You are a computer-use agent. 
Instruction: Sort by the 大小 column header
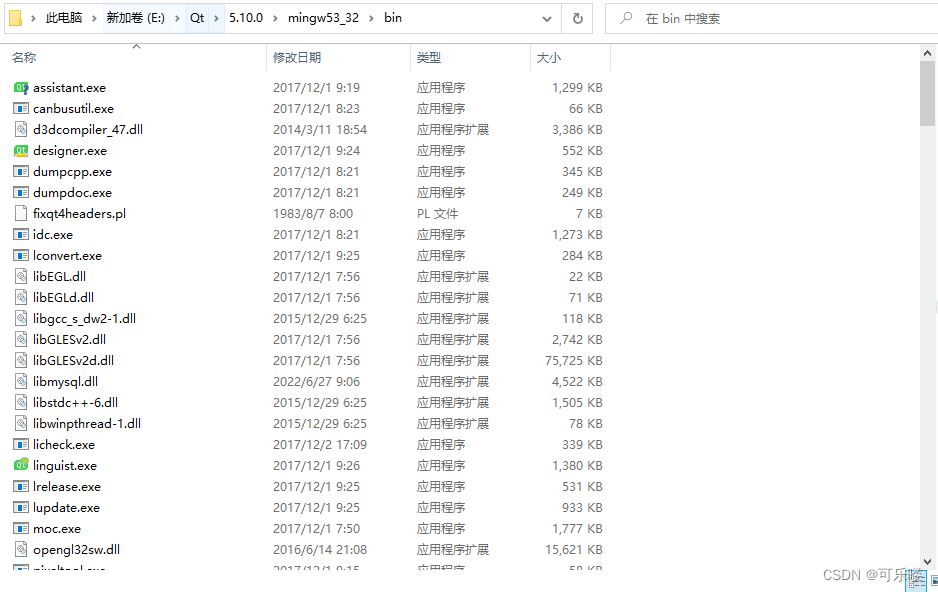tap(549, 58)
